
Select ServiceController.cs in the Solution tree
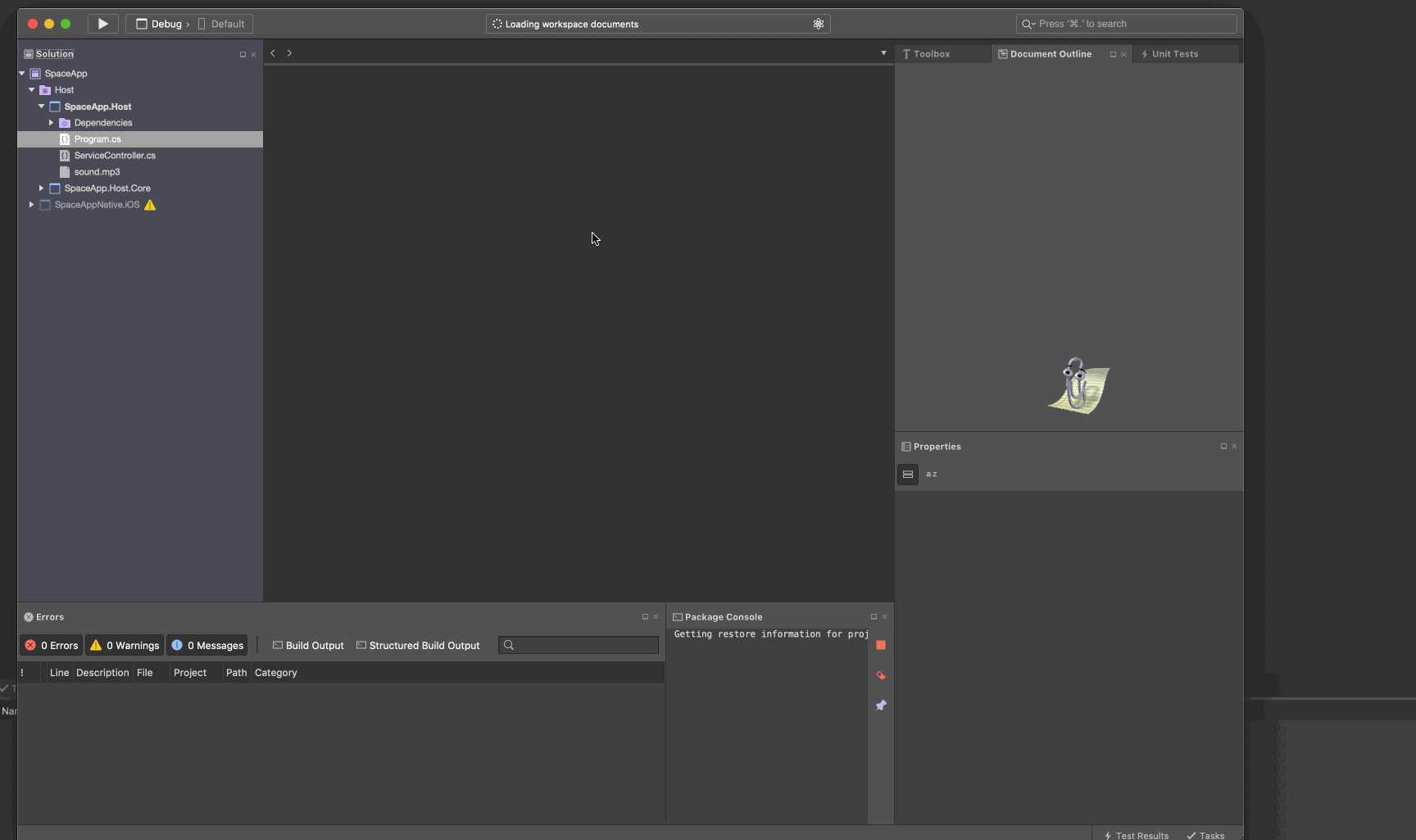coord(114,155)
